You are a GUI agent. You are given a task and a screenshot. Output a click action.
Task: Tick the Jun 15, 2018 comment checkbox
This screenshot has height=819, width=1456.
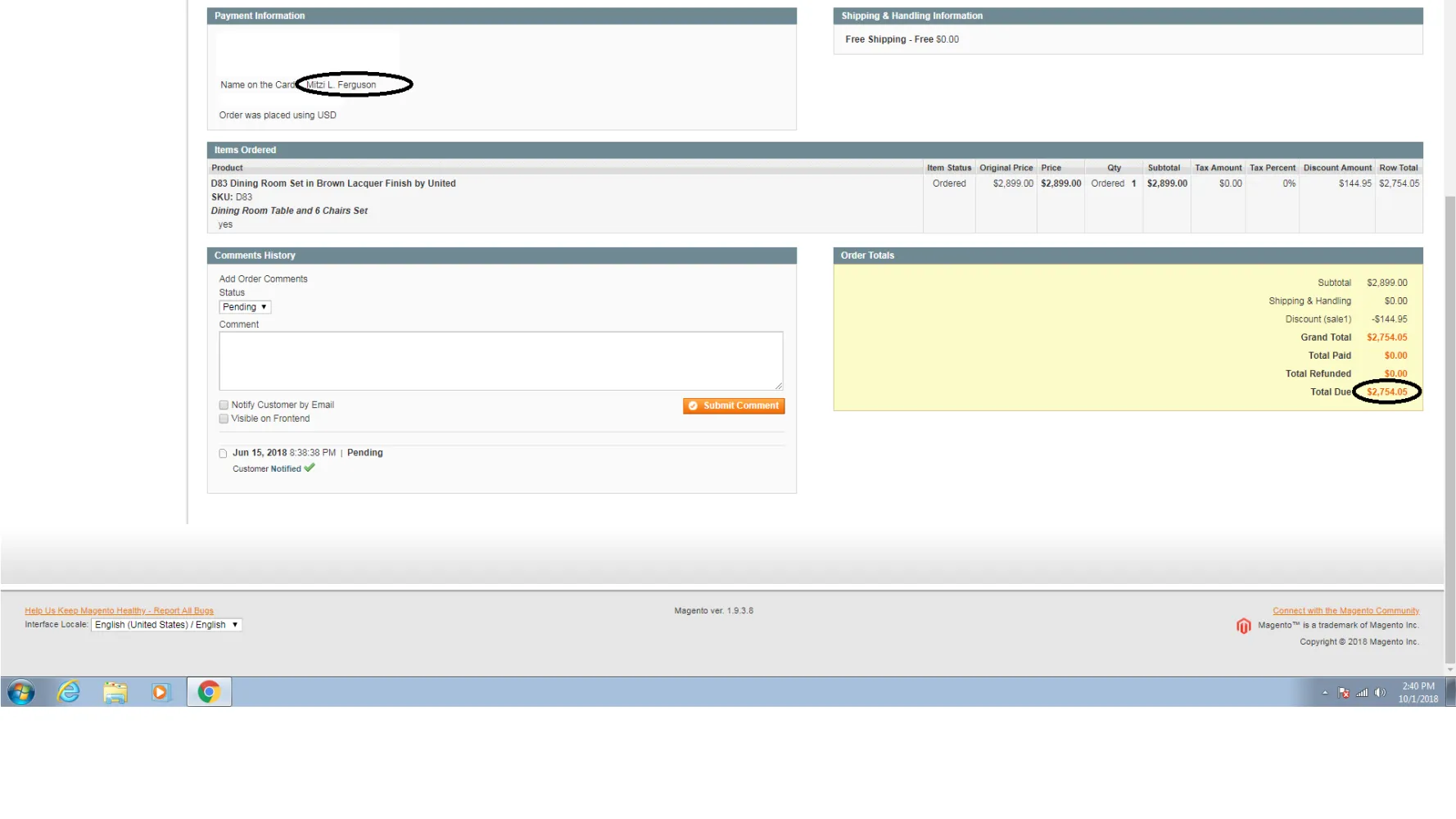(x=223, y=453)
